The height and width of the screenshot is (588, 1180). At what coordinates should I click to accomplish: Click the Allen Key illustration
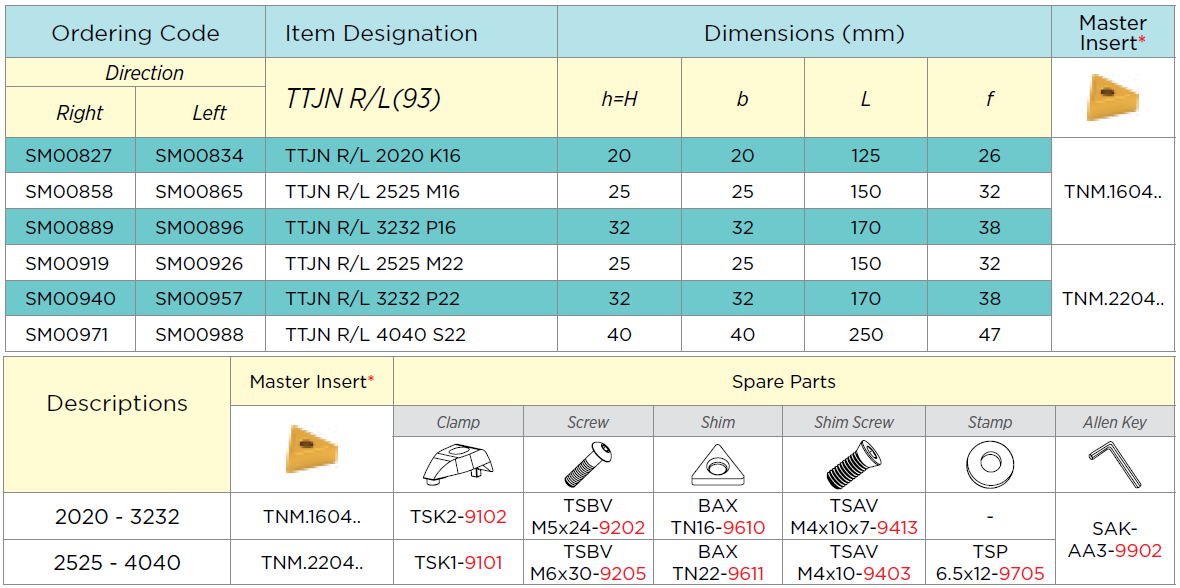[x=1117, y=464]
